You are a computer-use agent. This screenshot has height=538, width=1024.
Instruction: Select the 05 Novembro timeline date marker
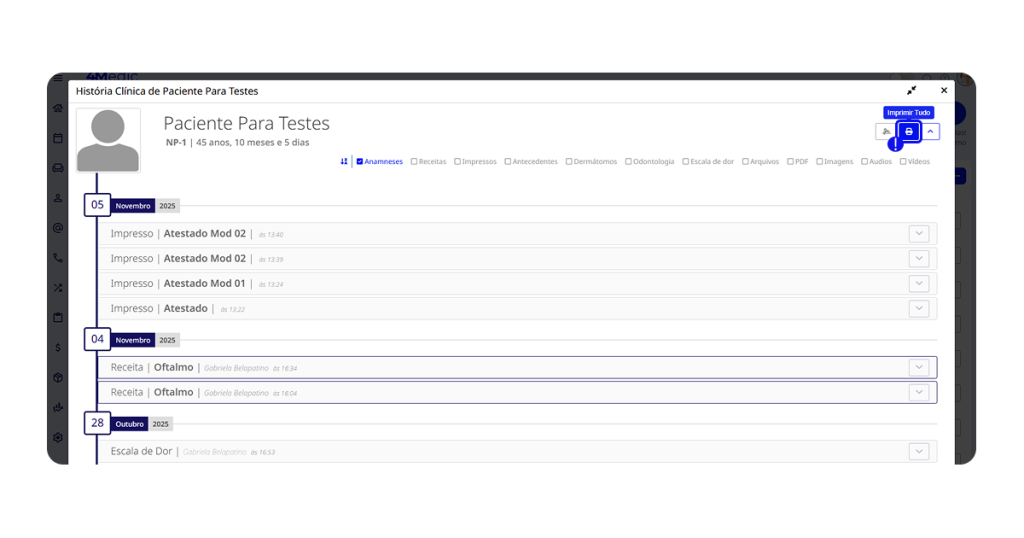[97, 205]
